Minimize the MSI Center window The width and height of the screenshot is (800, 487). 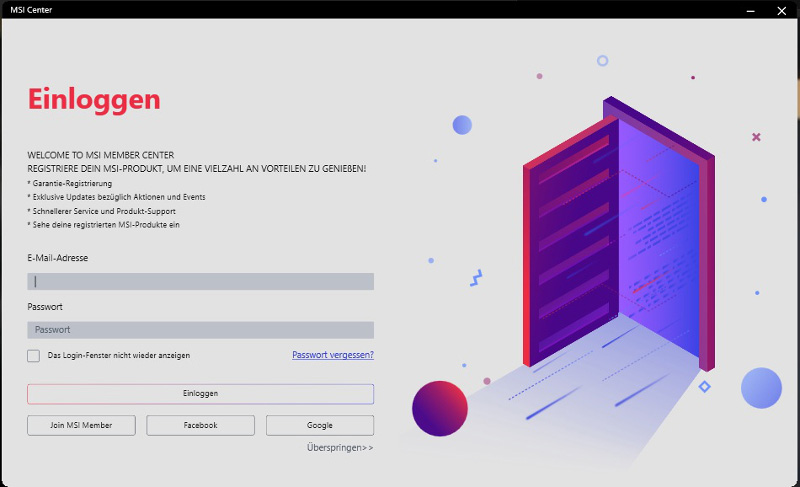click(x=751, y=10)
